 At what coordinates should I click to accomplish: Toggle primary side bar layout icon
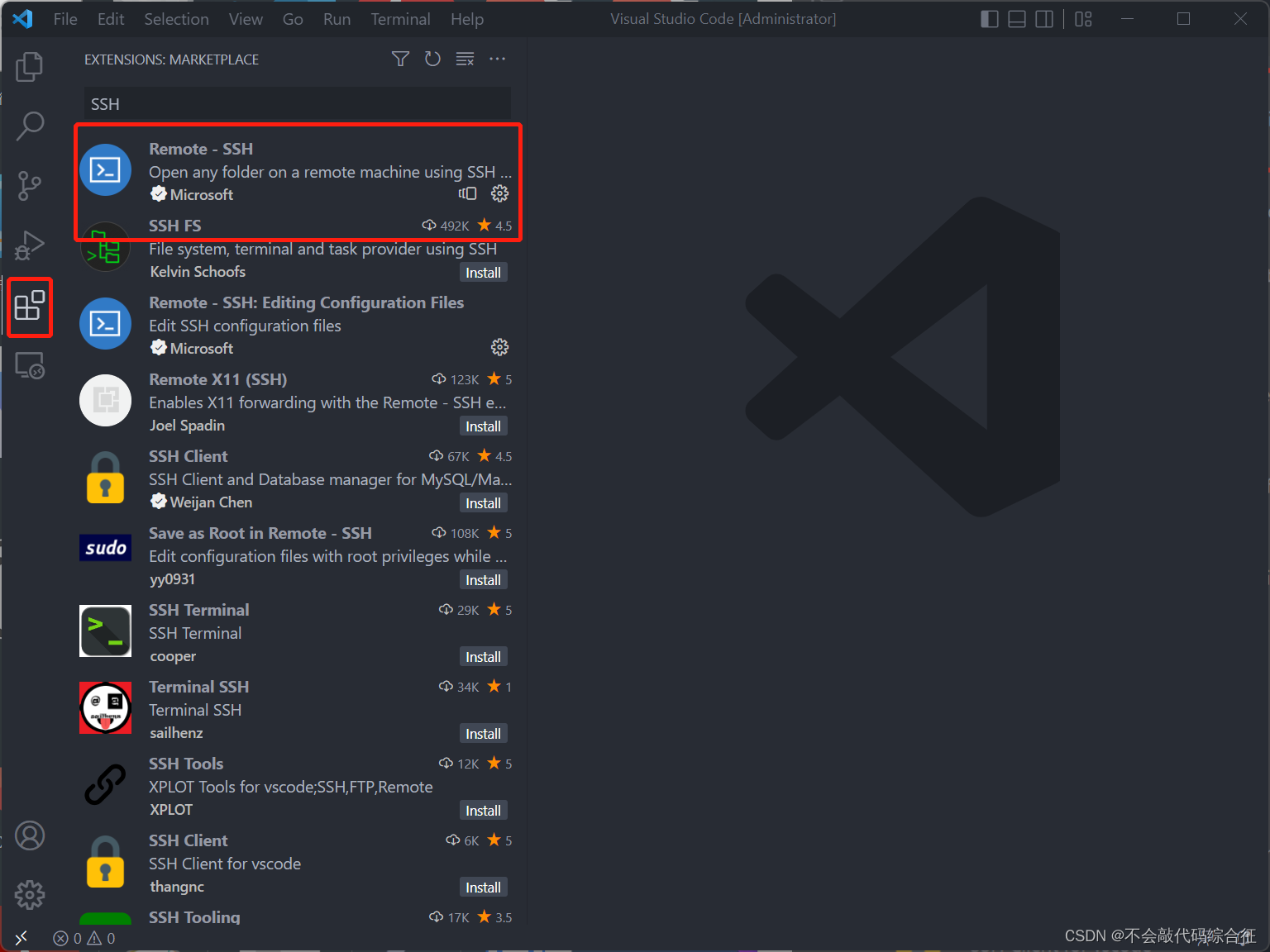[990, 19]
